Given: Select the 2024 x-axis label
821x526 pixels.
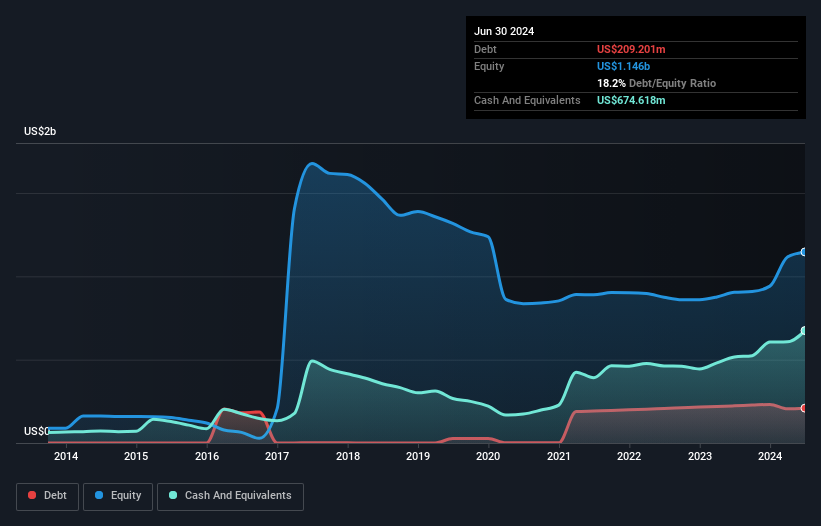Looking at the screenshot, I should tap(770, 456).
